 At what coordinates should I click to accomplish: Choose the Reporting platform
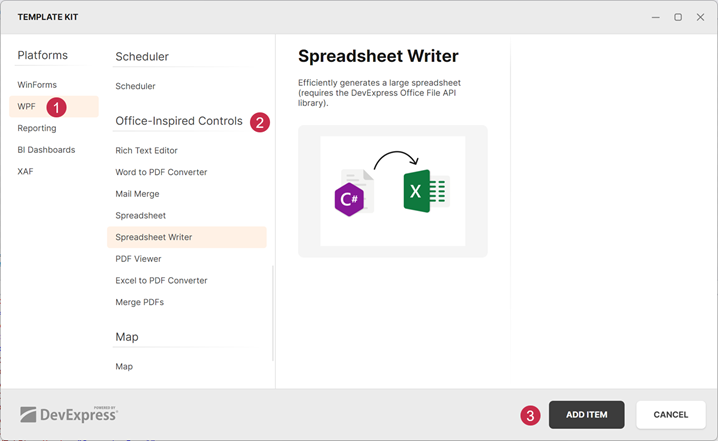[x=37, y=128]
